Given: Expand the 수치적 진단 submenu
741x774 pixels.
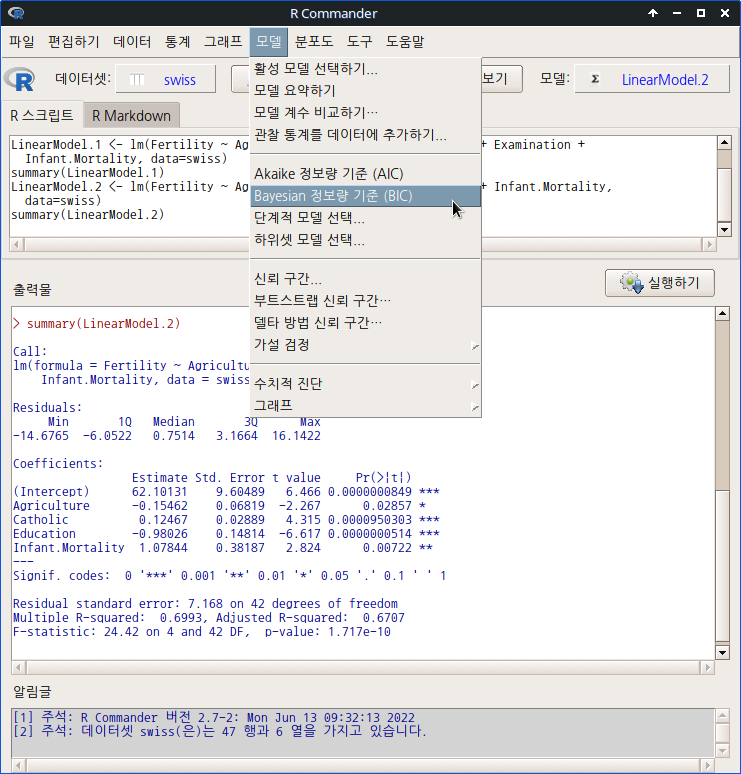Looking at the screenshot, I should click(x=365, y=384).
